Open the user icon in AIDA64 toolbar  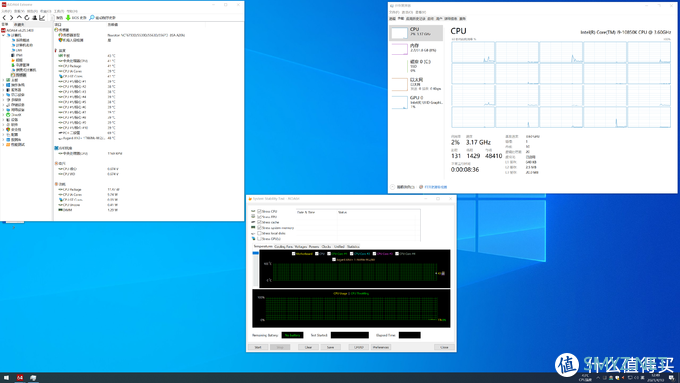point(35,18)
